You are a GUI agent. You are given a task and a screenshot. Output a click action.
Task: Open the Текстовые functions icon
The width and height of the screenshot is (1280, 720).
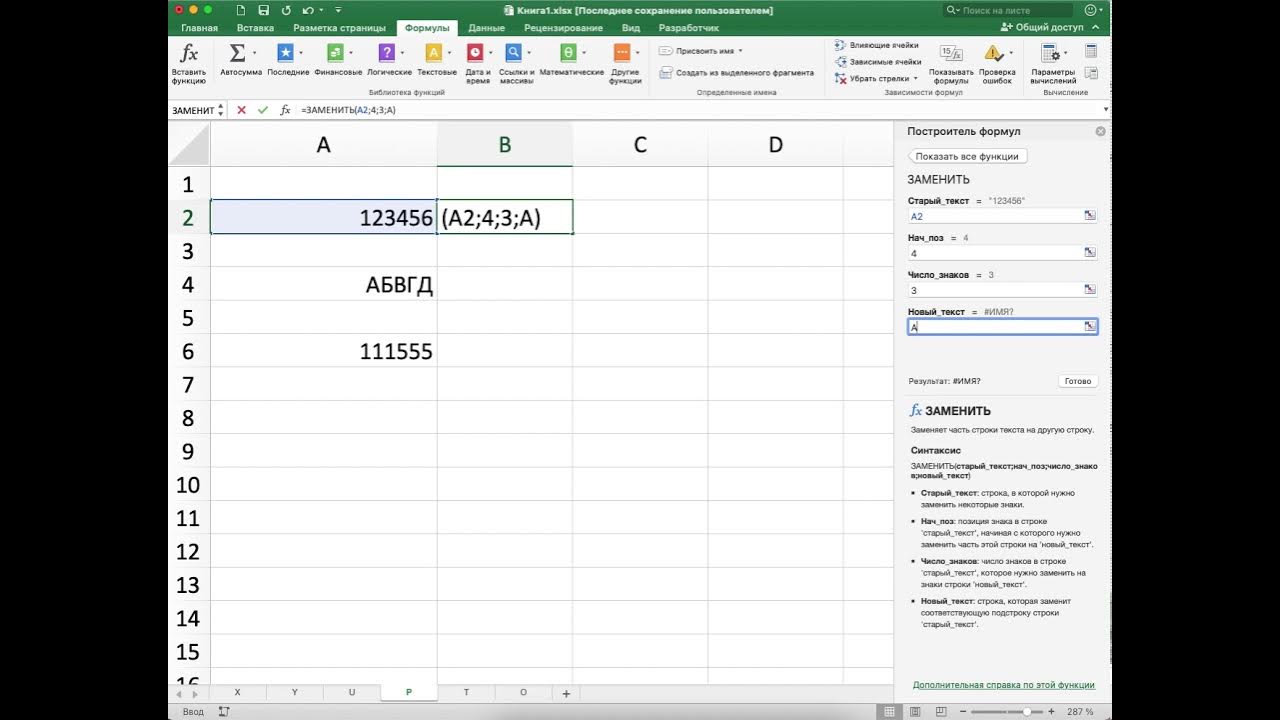(433, 53)
